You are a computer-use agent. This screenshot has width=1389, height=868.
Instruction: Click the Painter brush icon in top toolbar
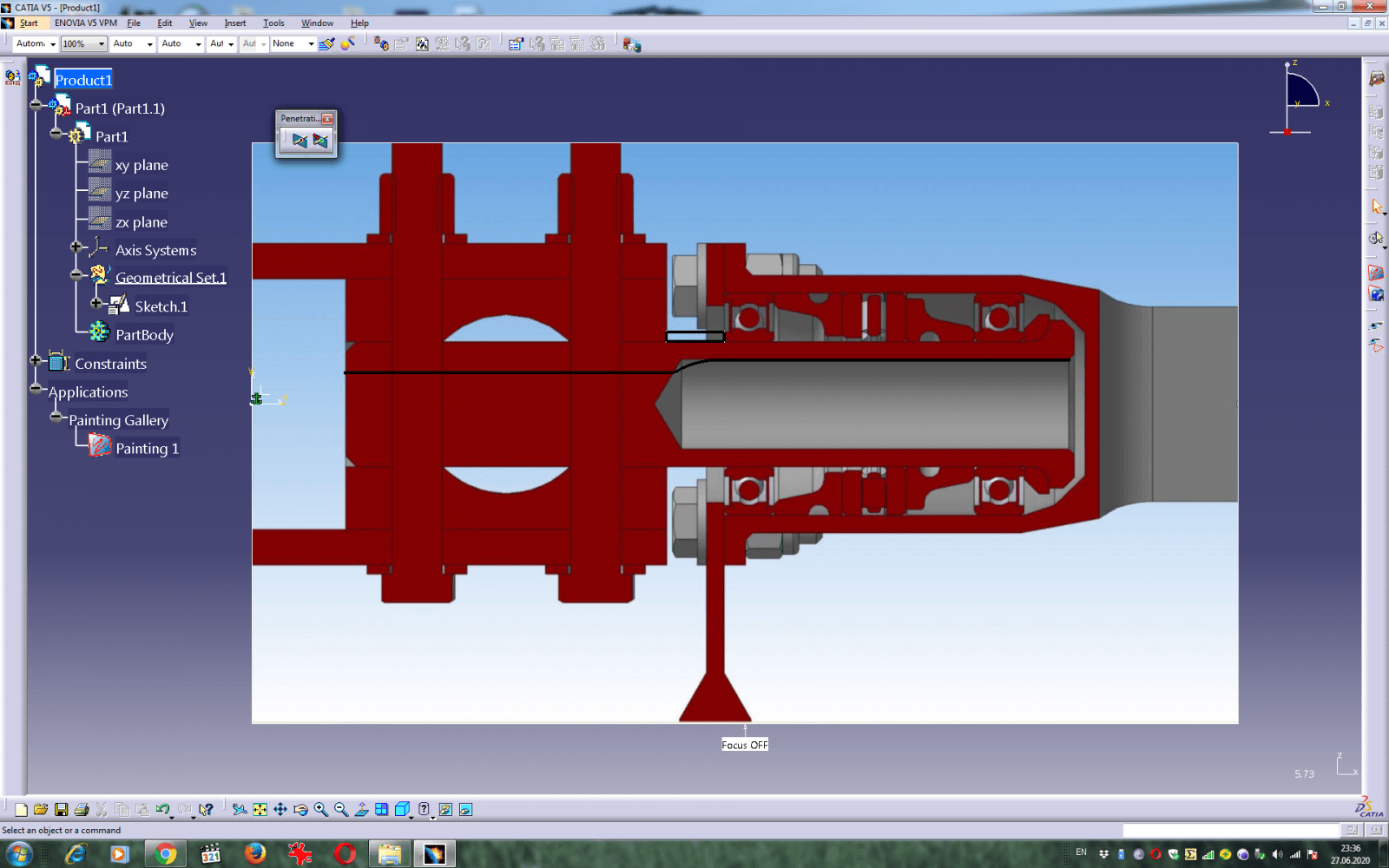tap(326, 43)
